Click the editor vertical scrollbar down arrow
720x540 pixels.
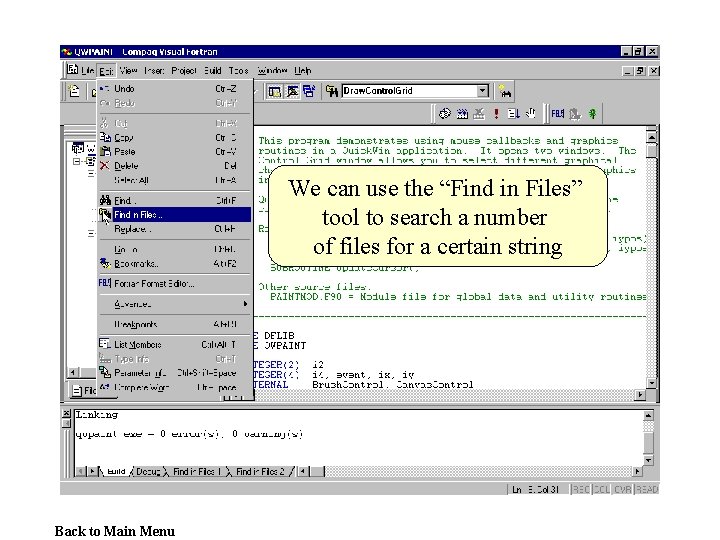coord(652,382)
